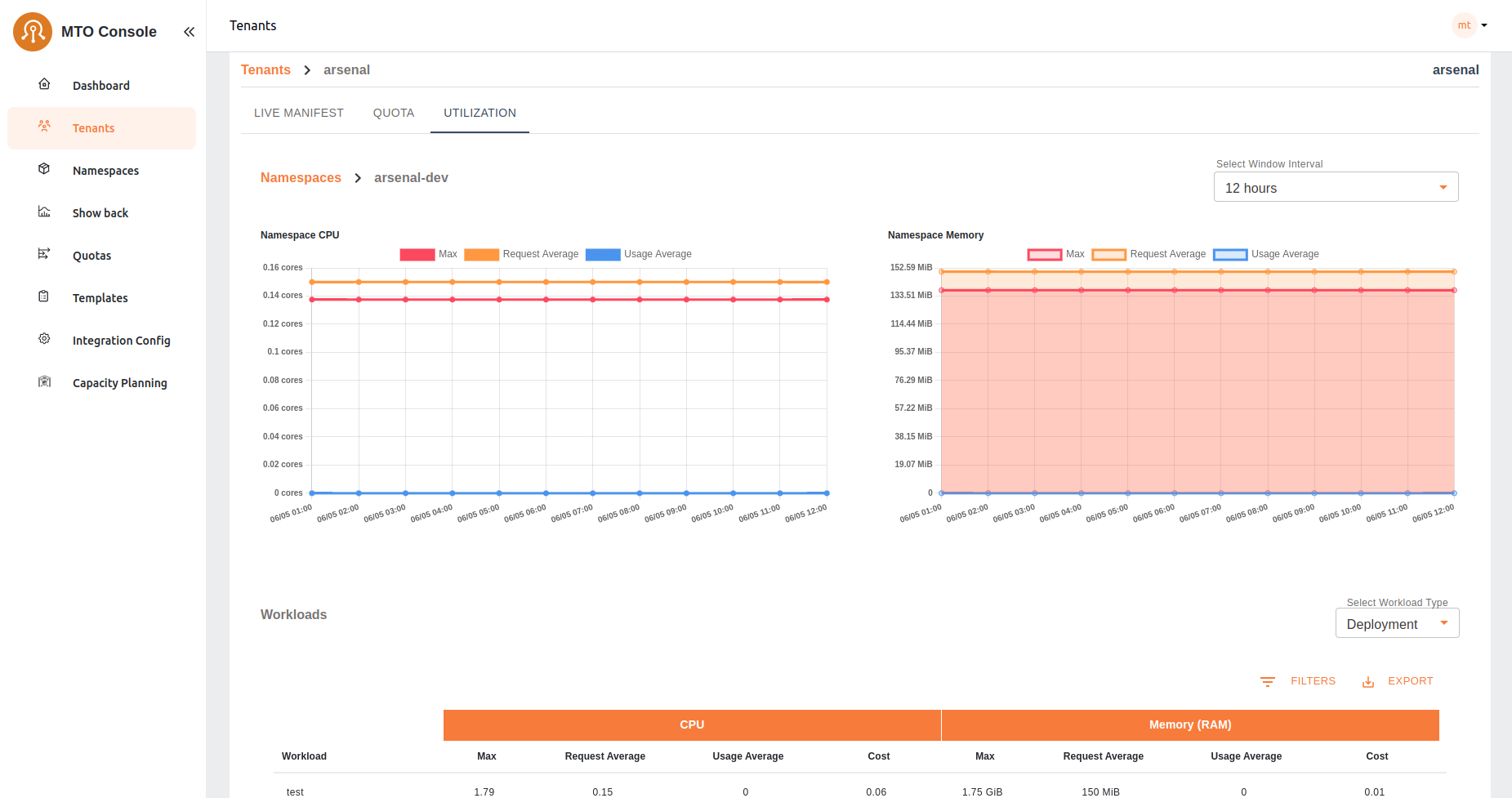Click the MTO Console logo icon
Image resolution: width=1512 pixels, height=798 pixels.
pyautogui.click(x=33, y=32)
